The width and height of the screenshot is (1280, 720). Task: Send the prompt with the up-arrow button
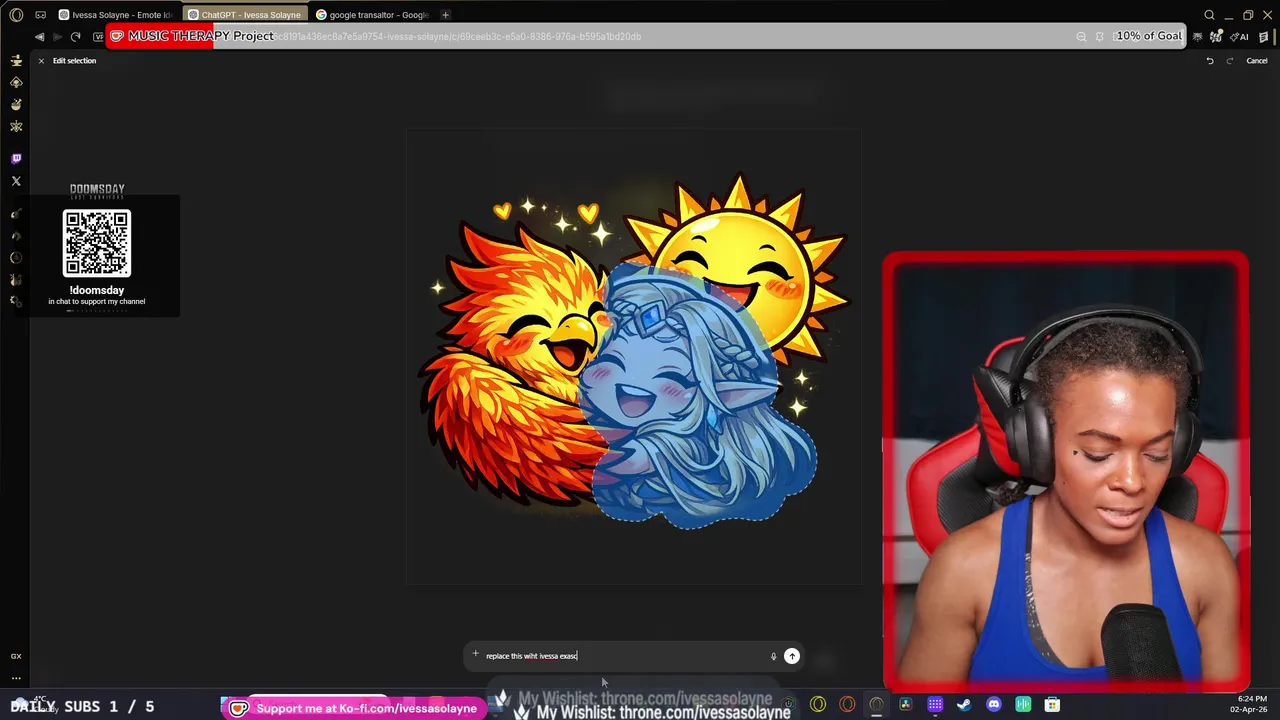pyautogui.click(x=792, y=656)
